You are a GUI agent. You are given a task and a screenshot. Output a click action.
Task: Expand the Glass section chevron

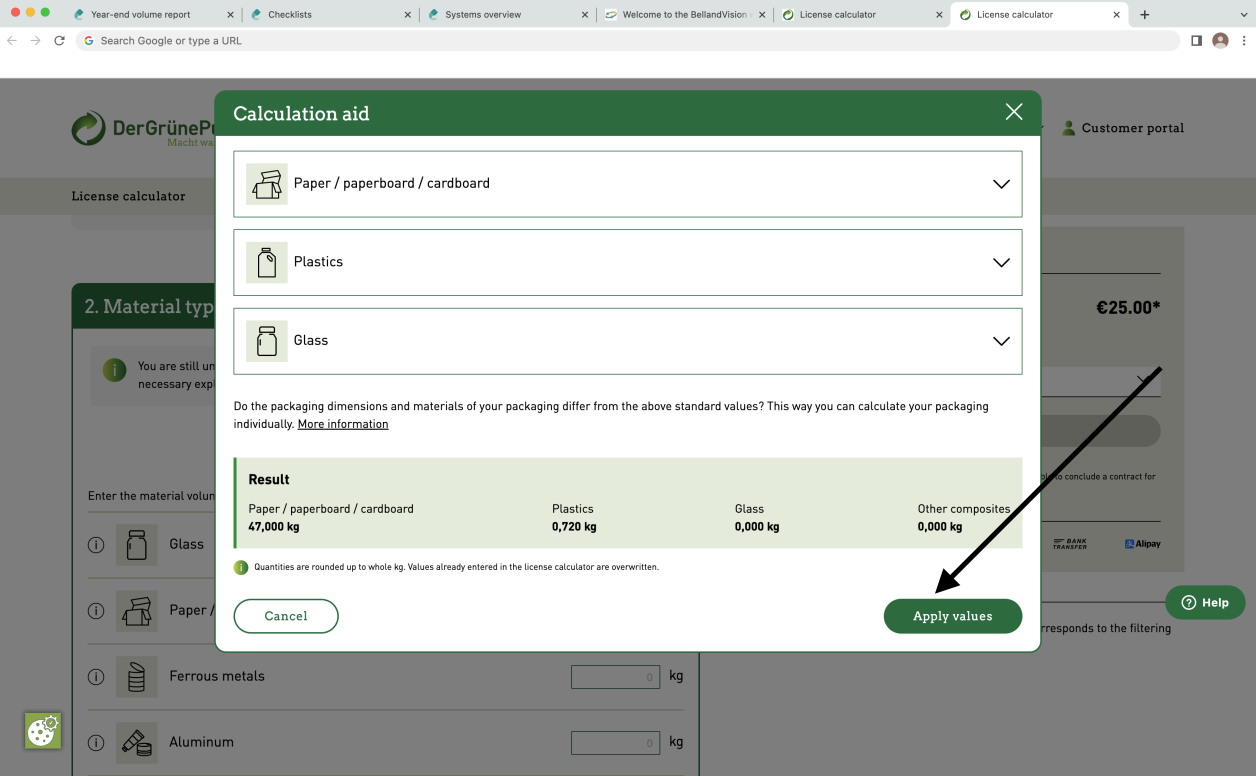[x=1000, y=341]
